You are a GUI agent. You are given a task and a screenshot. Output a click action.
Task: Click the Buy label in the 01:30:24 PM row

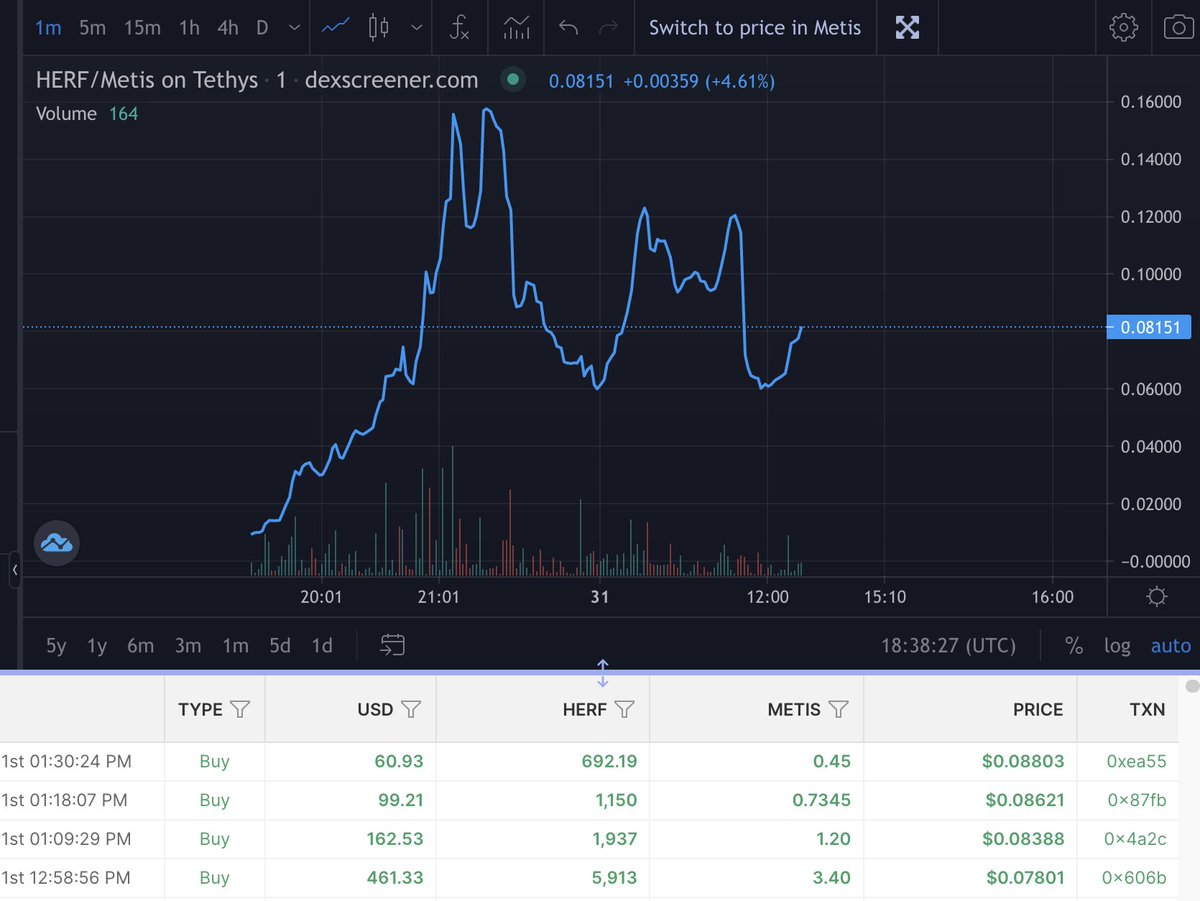[214, 762]
